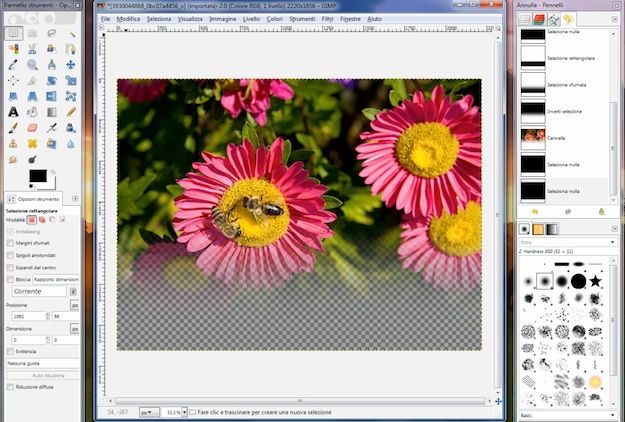Screen dimensions: 625x422
Task: Open the Filtri menu
Action: [327, 19]
